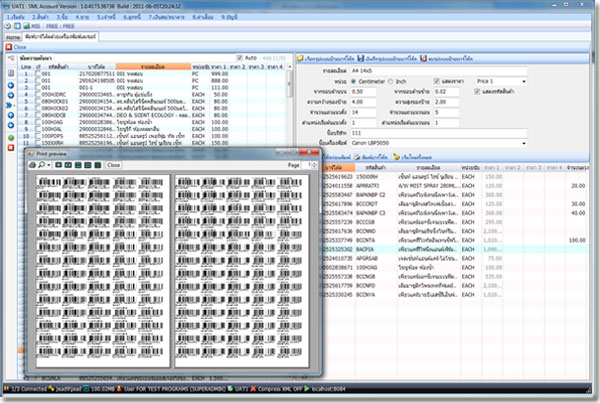Image resolution: width=600 pixels, height=403 pixels.
Task: Click the field containing 111
Action: pyautogui.click(x=438, y=133)
